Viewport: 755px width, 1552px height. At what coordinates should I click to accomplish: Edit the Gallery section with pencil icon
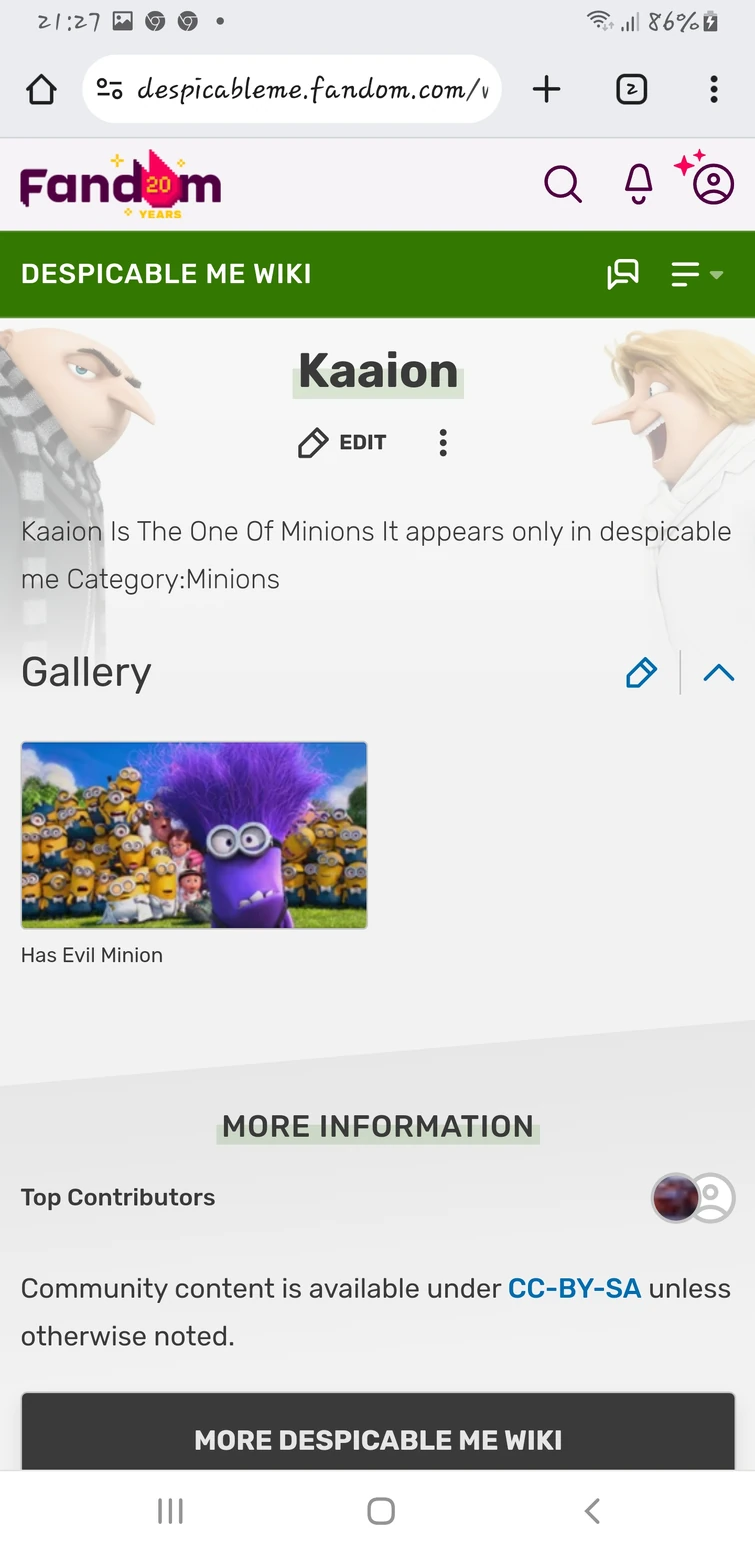[x=641, y=673]
